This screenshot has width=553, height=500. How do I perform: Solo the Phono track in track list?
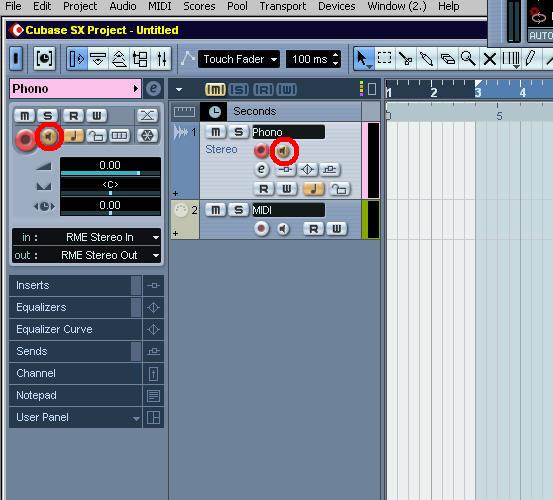click(238, 132)
